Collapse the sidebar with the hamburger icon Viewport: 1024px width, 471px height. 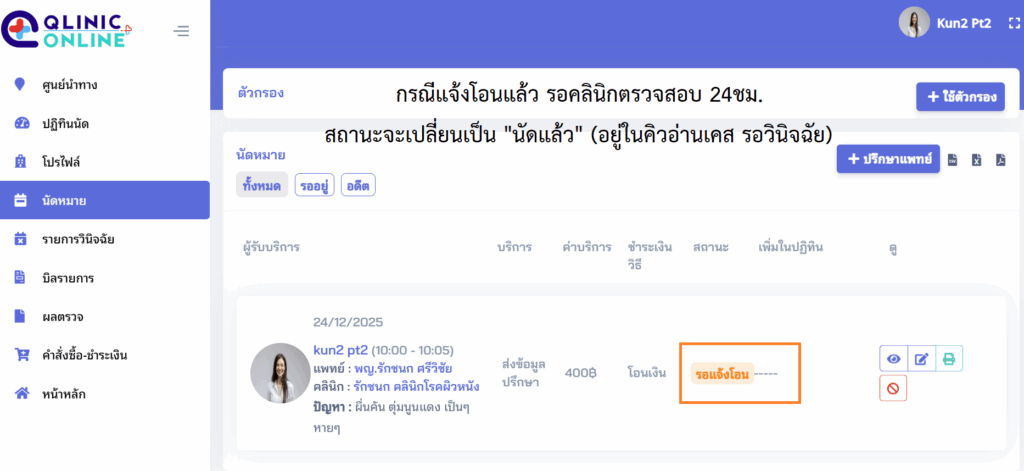[181, 31]
